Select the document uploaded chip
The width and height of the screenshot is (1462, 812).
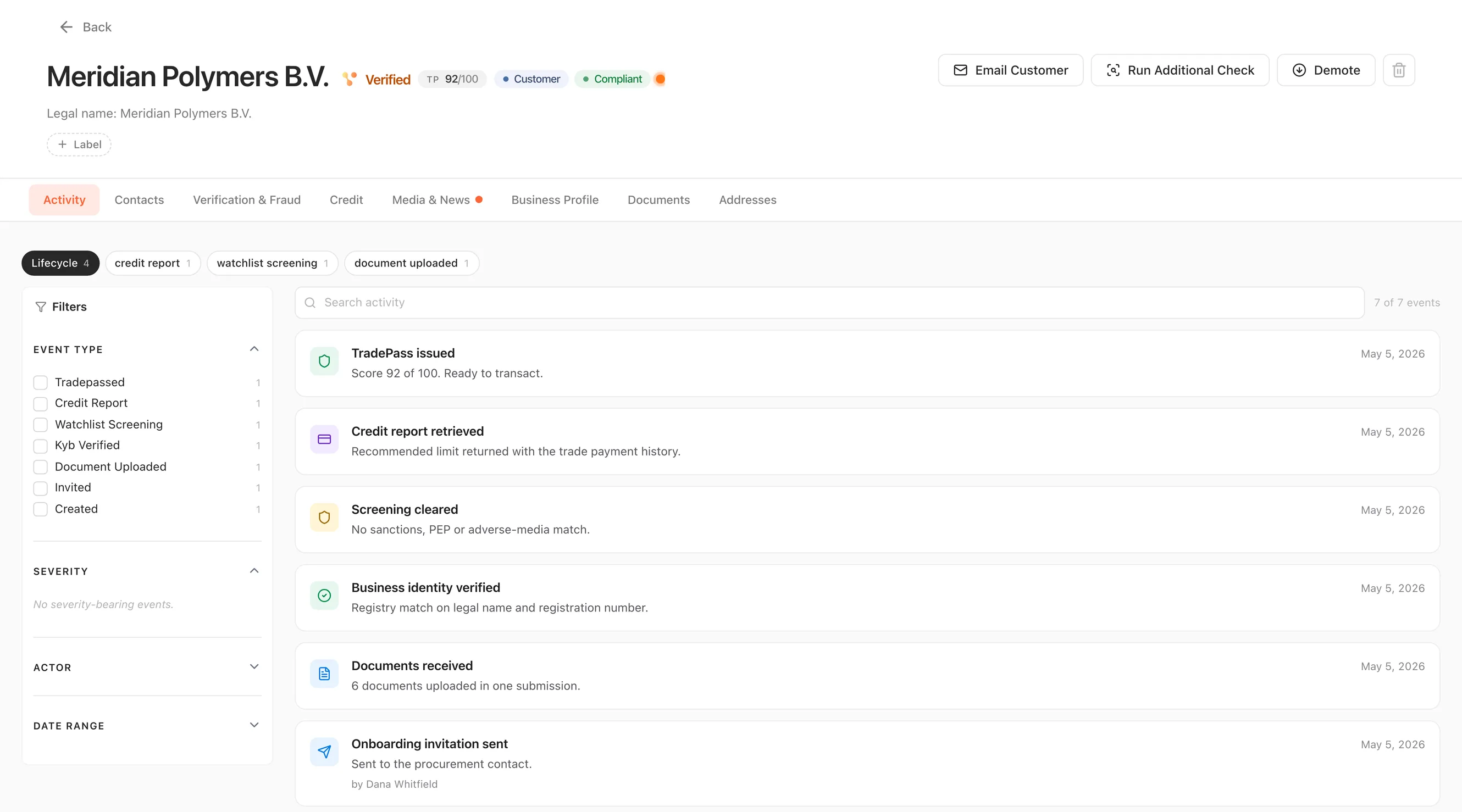point(412,263)
